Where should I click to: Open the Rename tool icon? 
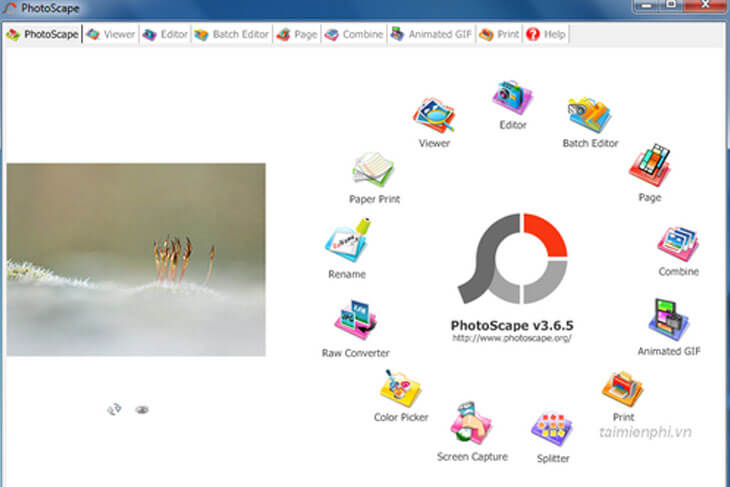[x=346, y=244]
